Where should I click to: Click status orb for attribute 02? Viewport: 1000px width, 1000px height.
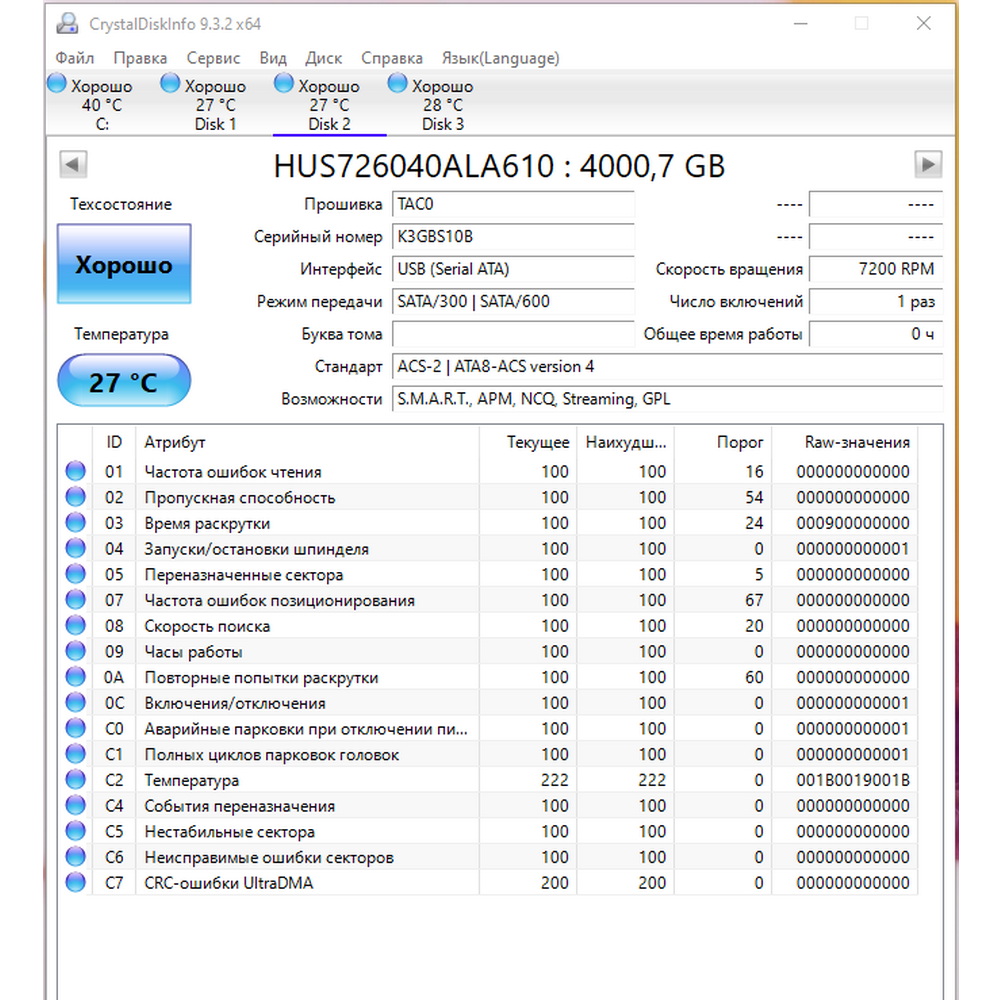pyautogui.click(x=75, y=497)
